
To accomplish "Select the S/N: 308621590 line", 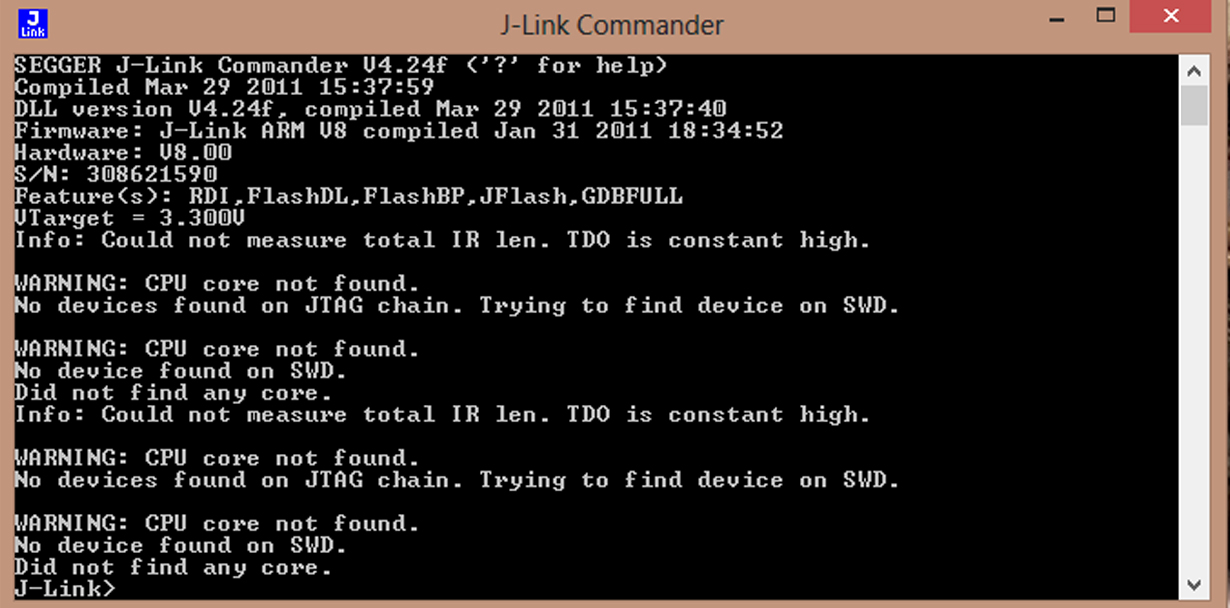I will coord(115,174).
